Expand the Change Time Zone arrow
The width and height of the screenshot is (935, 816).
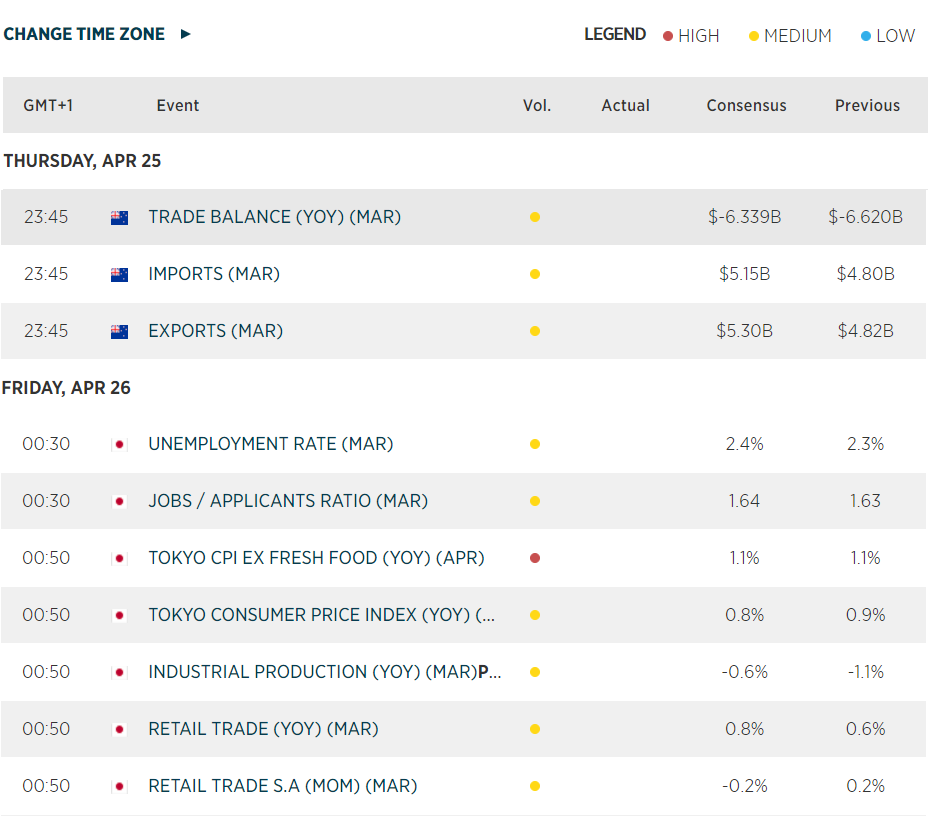coord(185,34)
